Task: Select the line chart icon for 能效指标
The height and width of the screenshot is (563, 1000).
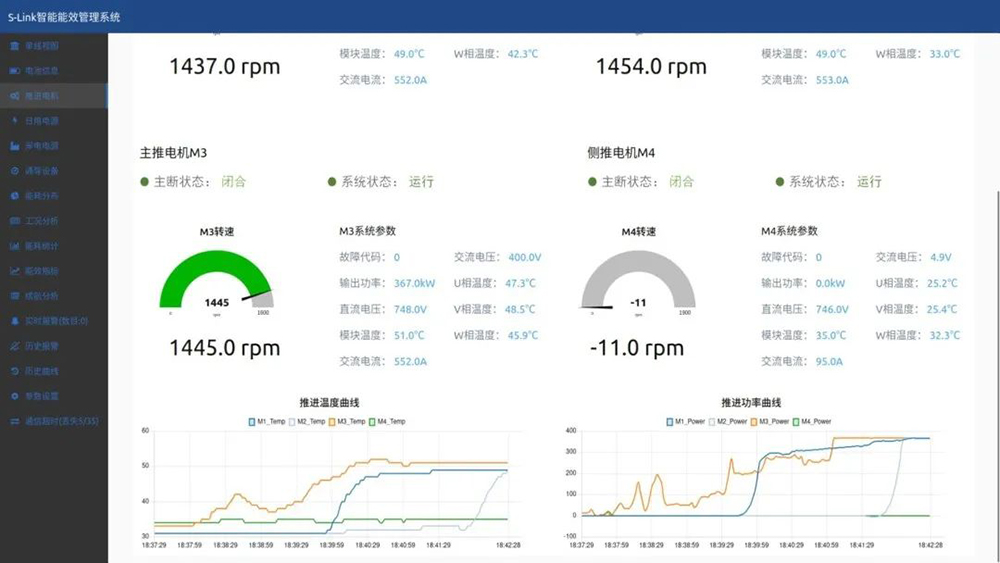Action: click(14, 271)
